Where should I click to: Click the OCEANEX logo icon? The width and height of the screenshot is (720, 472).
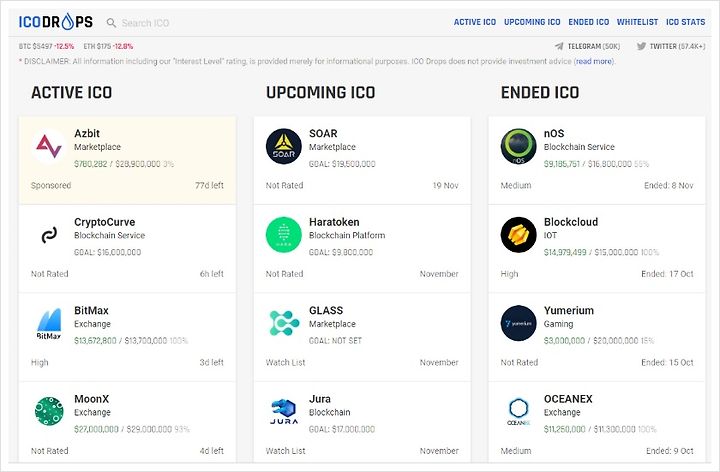click(x=518, y=411)
